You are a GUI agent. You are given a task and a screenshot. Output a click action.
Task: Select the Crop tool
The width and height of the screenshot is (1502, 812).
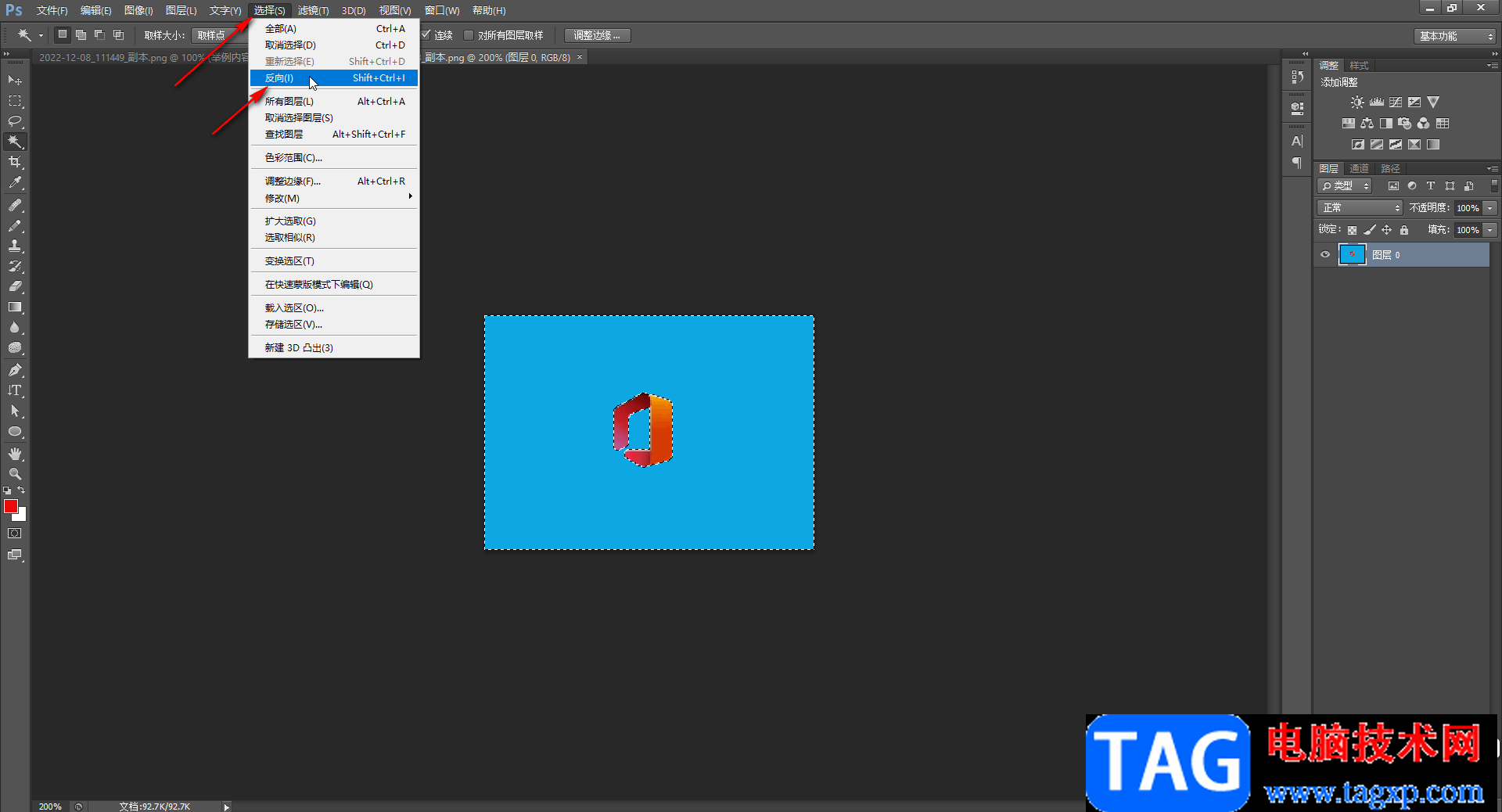point(15,162)
